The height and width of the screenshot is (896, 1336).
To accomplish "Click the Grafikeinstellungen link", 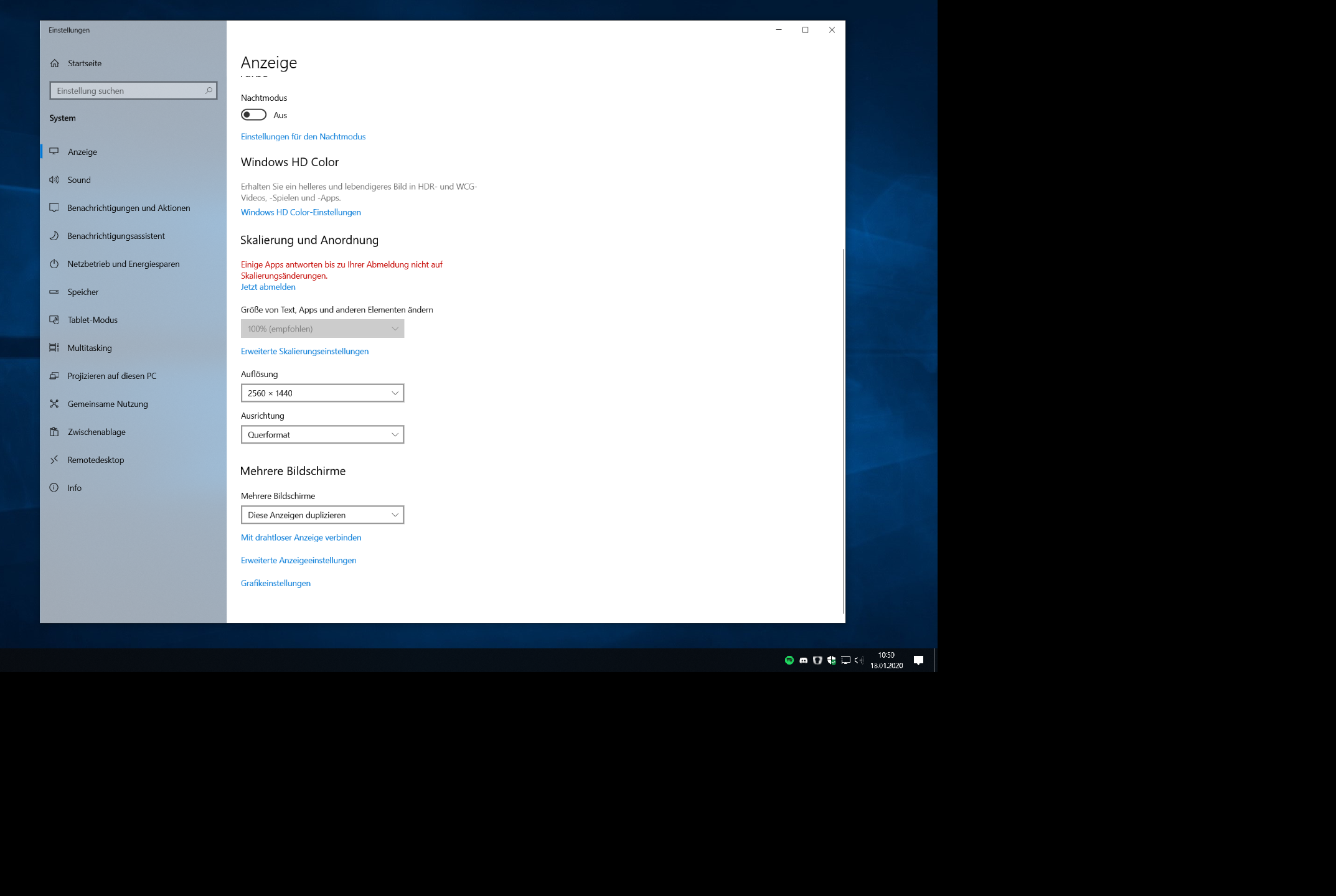I will click(275, 583).
